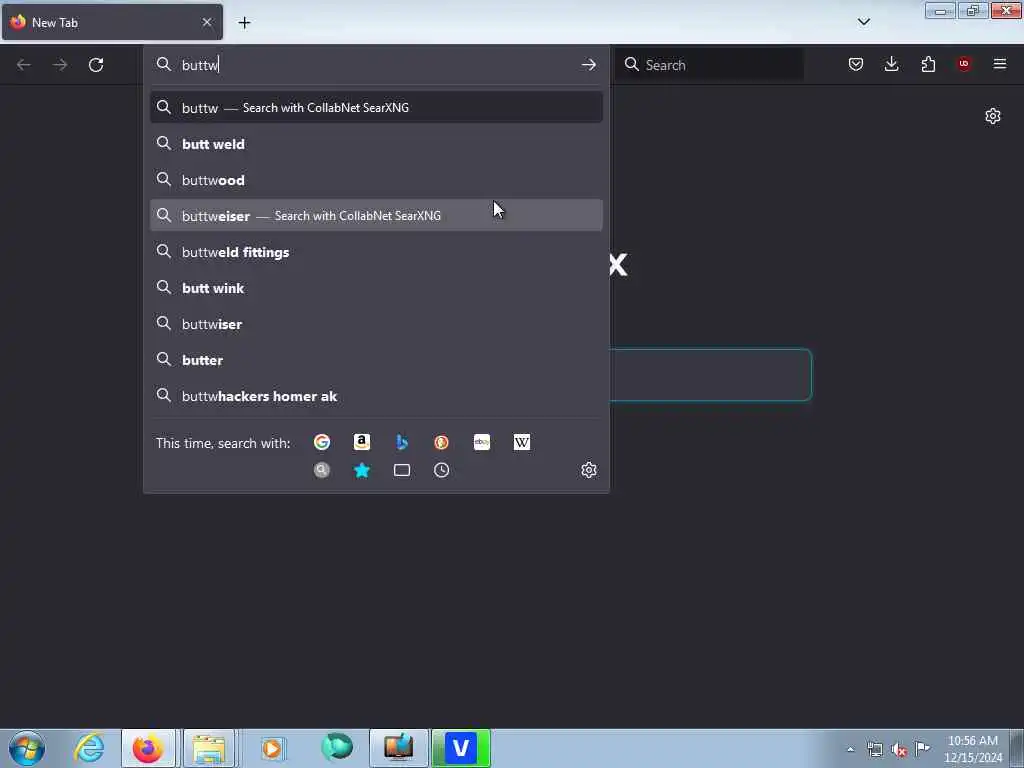The width and height of the screenshot is (1024, 768).
Task: Select the butt weld suggestion
Action: [x=376, y=144]
